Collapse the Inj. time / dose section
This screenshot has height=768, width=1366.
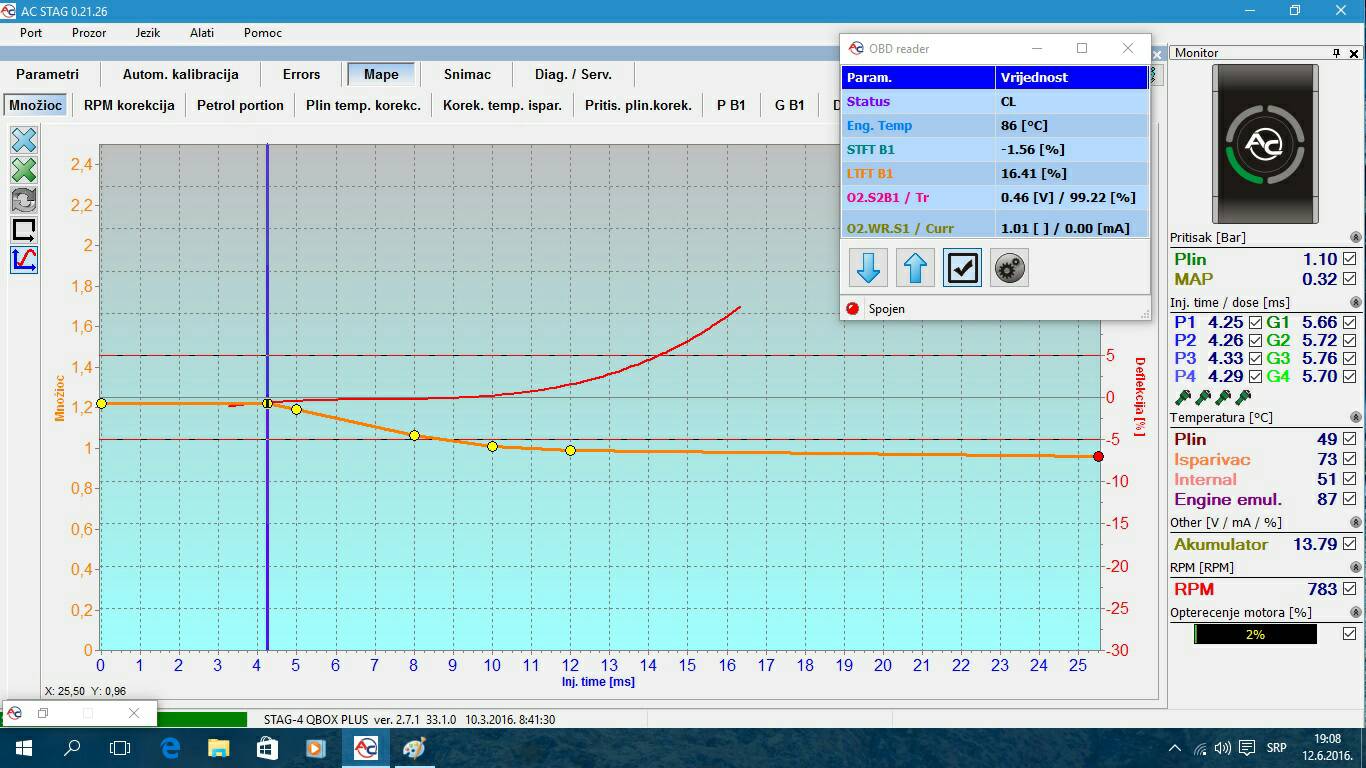click(x=1356, y=302)
